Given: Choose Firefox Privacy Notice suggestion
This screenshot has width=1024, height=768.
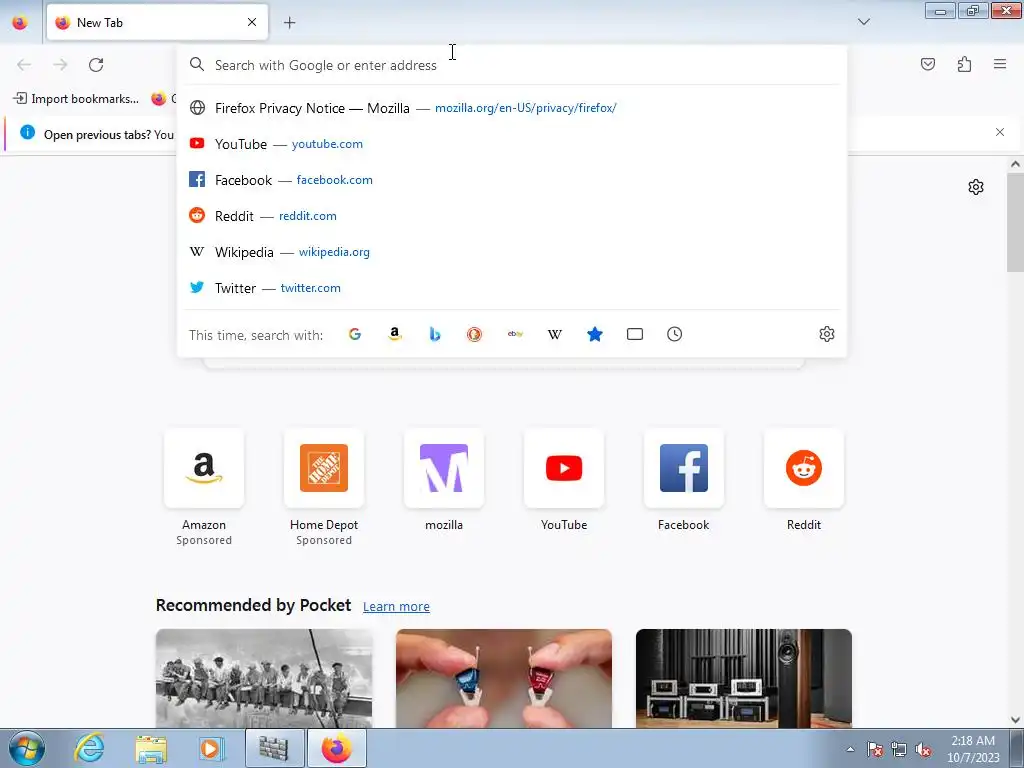Looking at the screenshot, I should coord(512,108).
